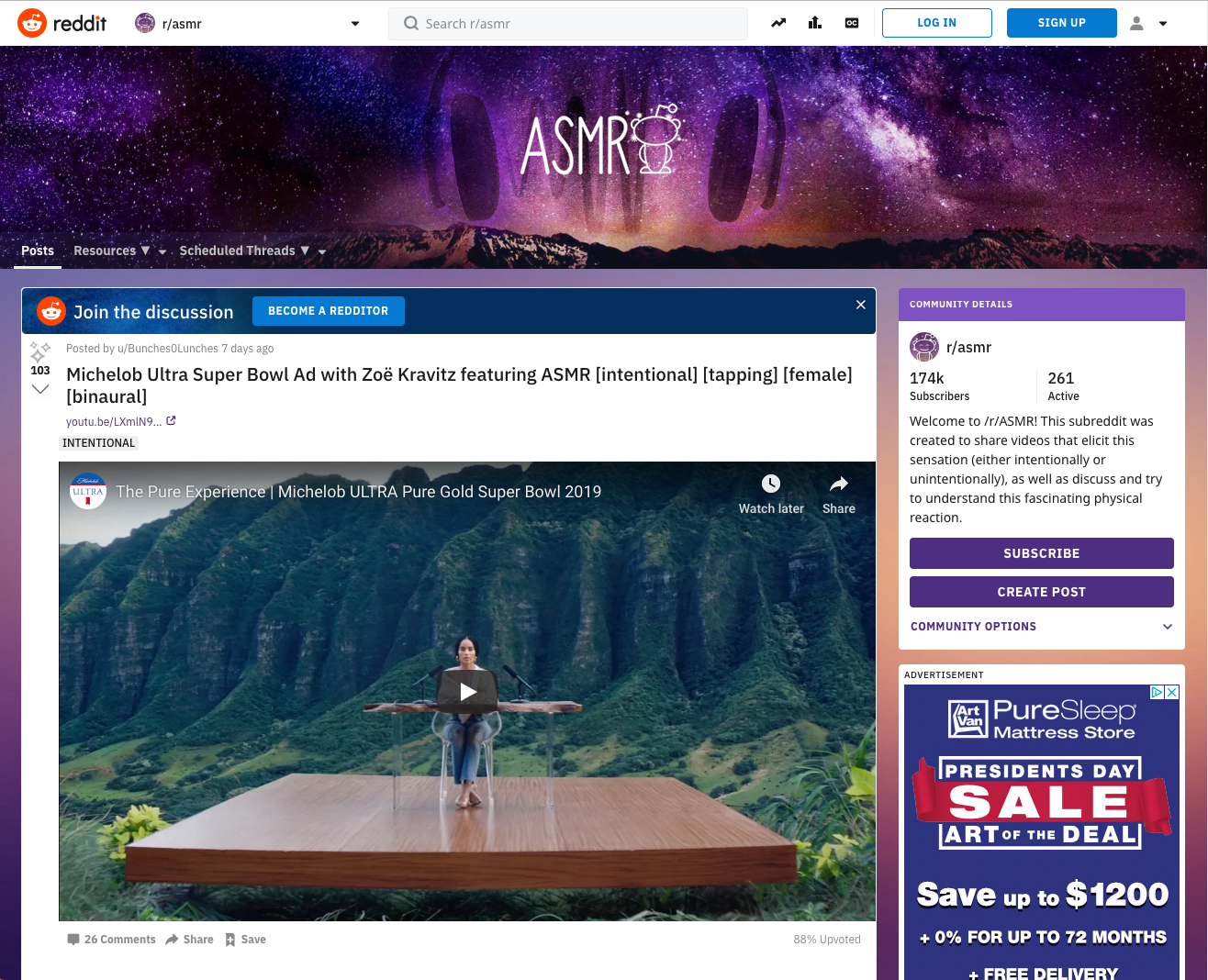1208x980 pixels.
Task: Click the r/asmr community avatar icon
Action: click(x=924, y=347)
